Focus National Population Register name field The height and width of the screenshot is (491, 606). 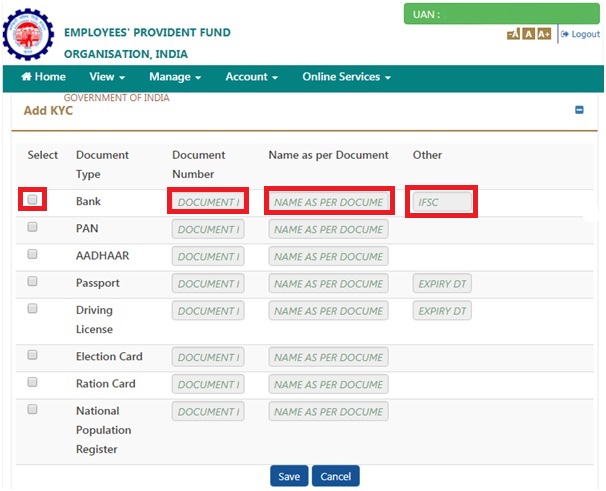[329, 411]
